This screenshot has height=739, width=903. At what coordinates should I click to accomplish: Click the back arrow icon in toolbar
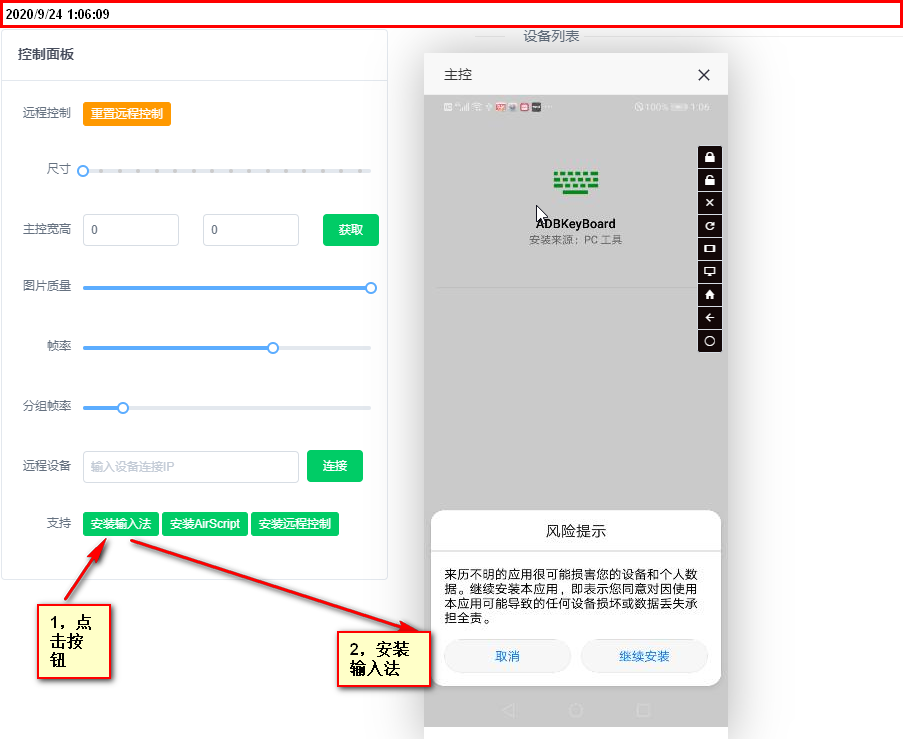[710, 318]
